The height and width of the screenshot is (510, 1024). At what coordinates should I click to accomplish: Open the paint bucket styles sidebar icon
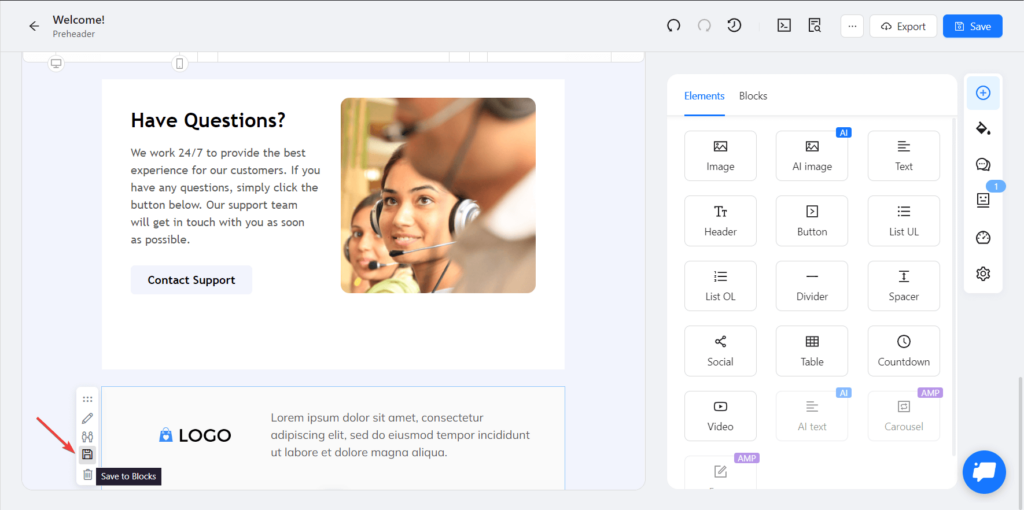pyautogui.click(x=983, y=128)
